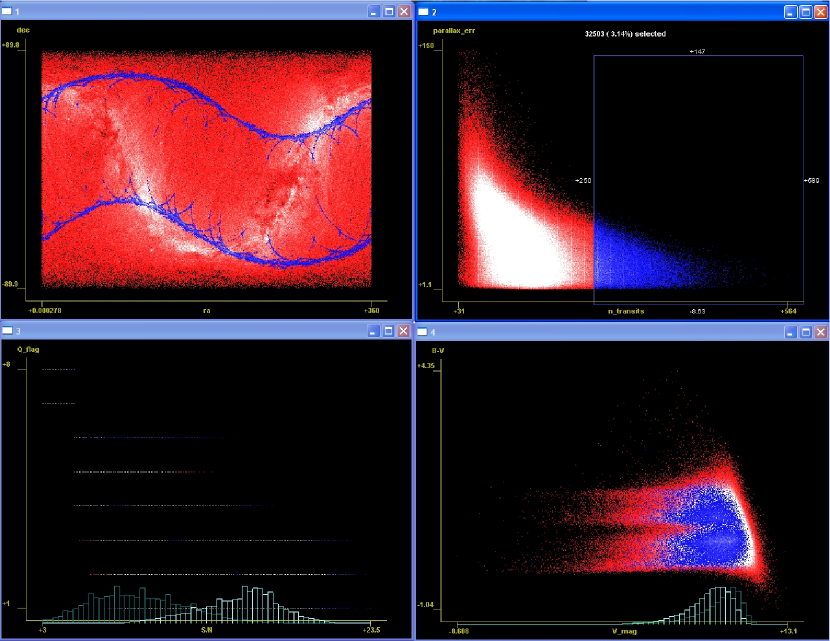This screenshot has height=641, width=830.
Task: Click the 'B-V' y-axis label
Action: pos(438,350)
